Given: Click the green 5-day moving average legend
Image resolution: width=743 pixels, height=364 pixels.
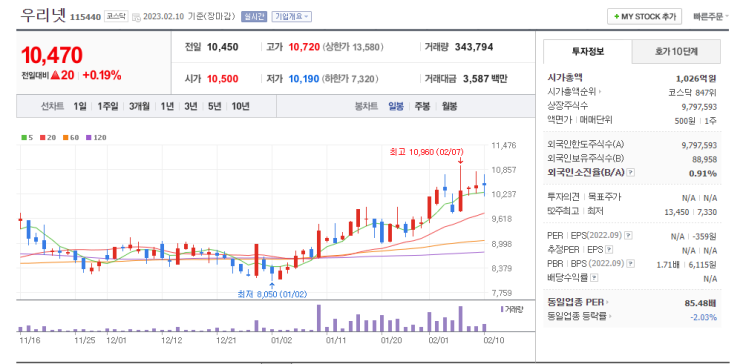Looking at the screenshot, I should click(27, 137).
